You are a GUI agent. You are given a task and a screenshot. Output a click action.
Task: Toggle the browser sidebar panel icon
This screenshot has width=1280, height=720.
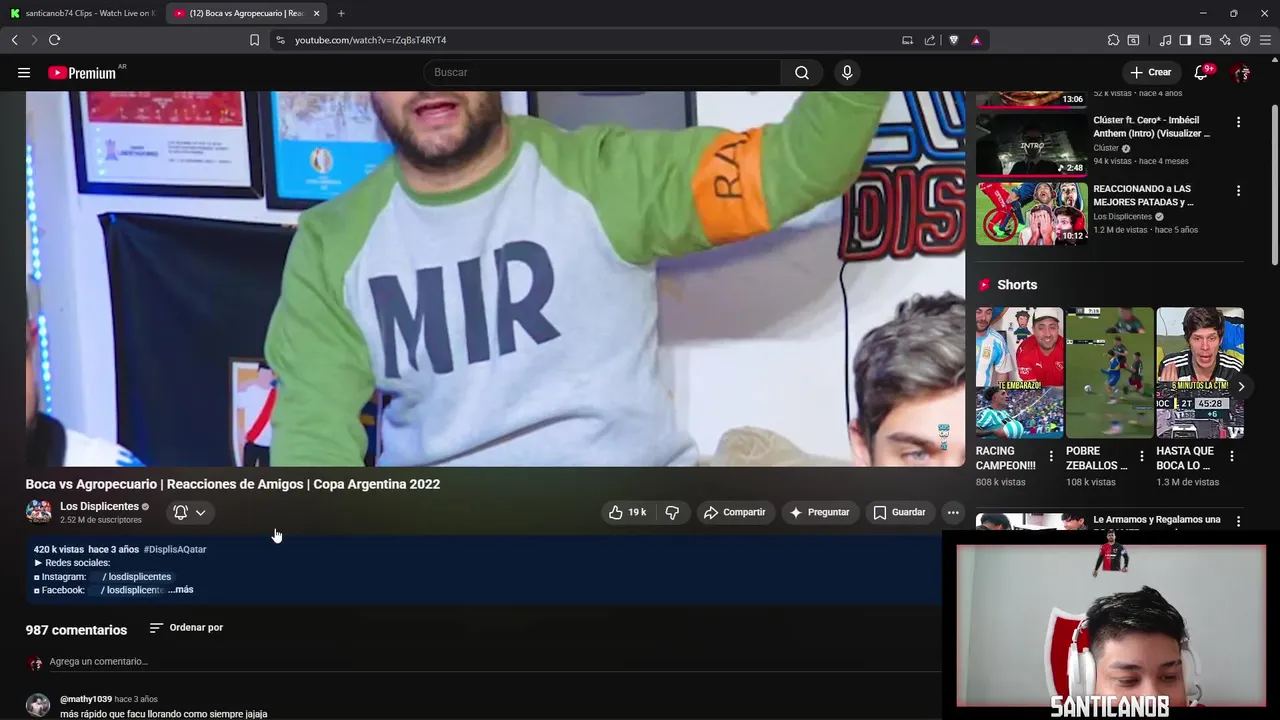1185,40
